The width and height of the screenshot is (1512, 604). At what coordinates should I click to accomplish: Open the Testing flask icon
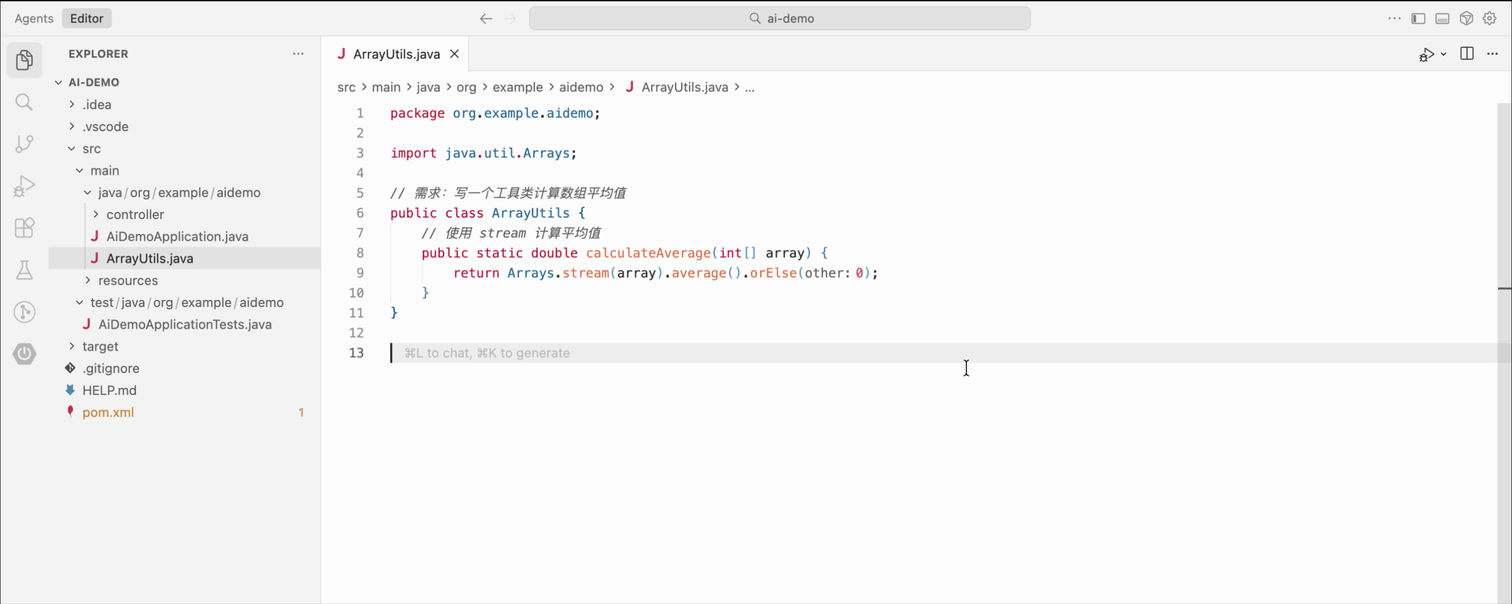pyautogui.click(x=24, y=269)
